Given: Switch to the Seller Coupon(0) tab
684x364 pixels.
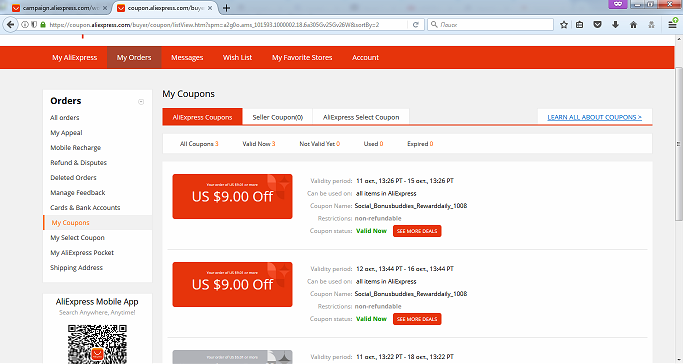Looking at the screenshot, I should tap(277, 117).
